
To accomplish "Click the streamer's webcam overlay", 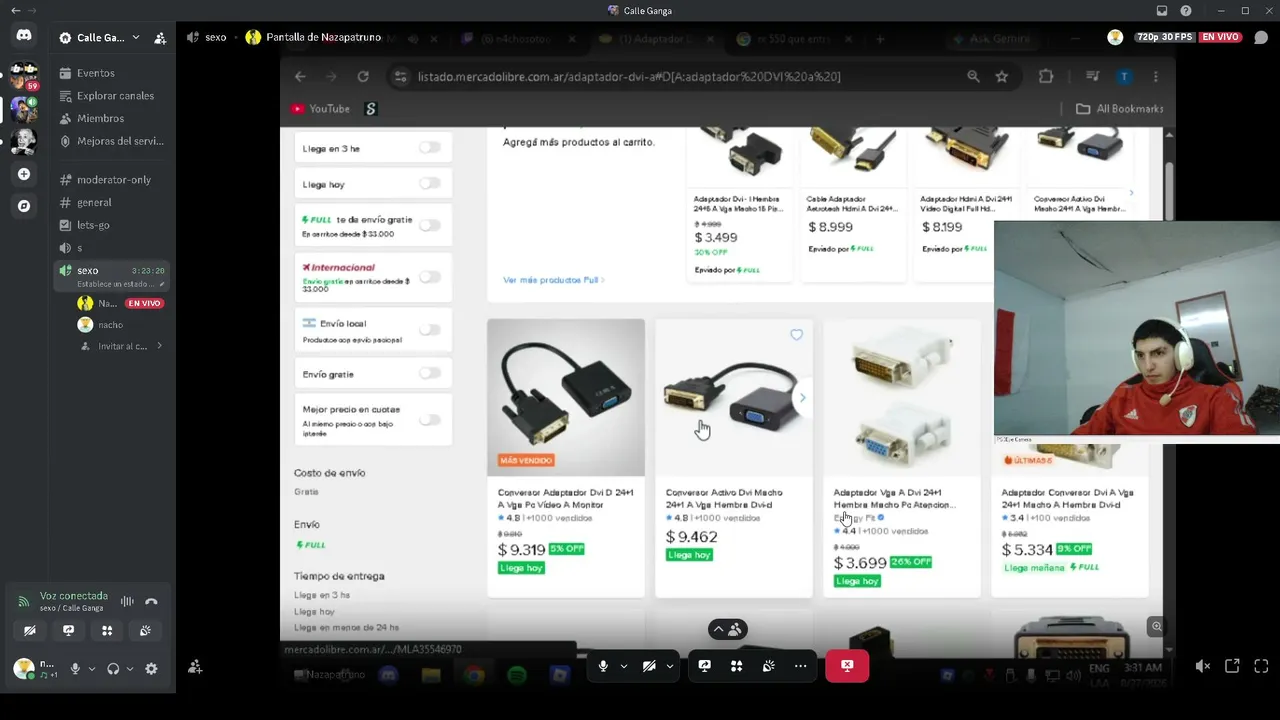I will [x=1137, y=332].
